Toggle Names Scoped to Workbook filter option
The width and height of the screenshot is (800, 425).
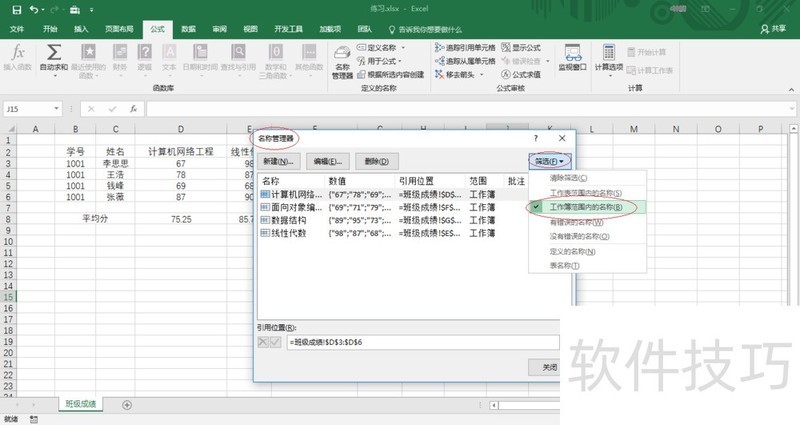coord(587,207)
